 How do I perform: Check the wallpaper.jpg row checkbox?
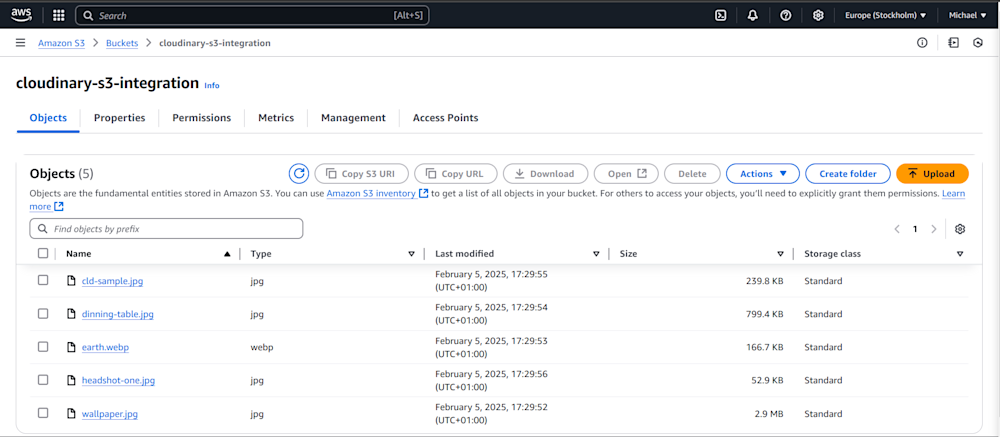click(x=43, y=413)
